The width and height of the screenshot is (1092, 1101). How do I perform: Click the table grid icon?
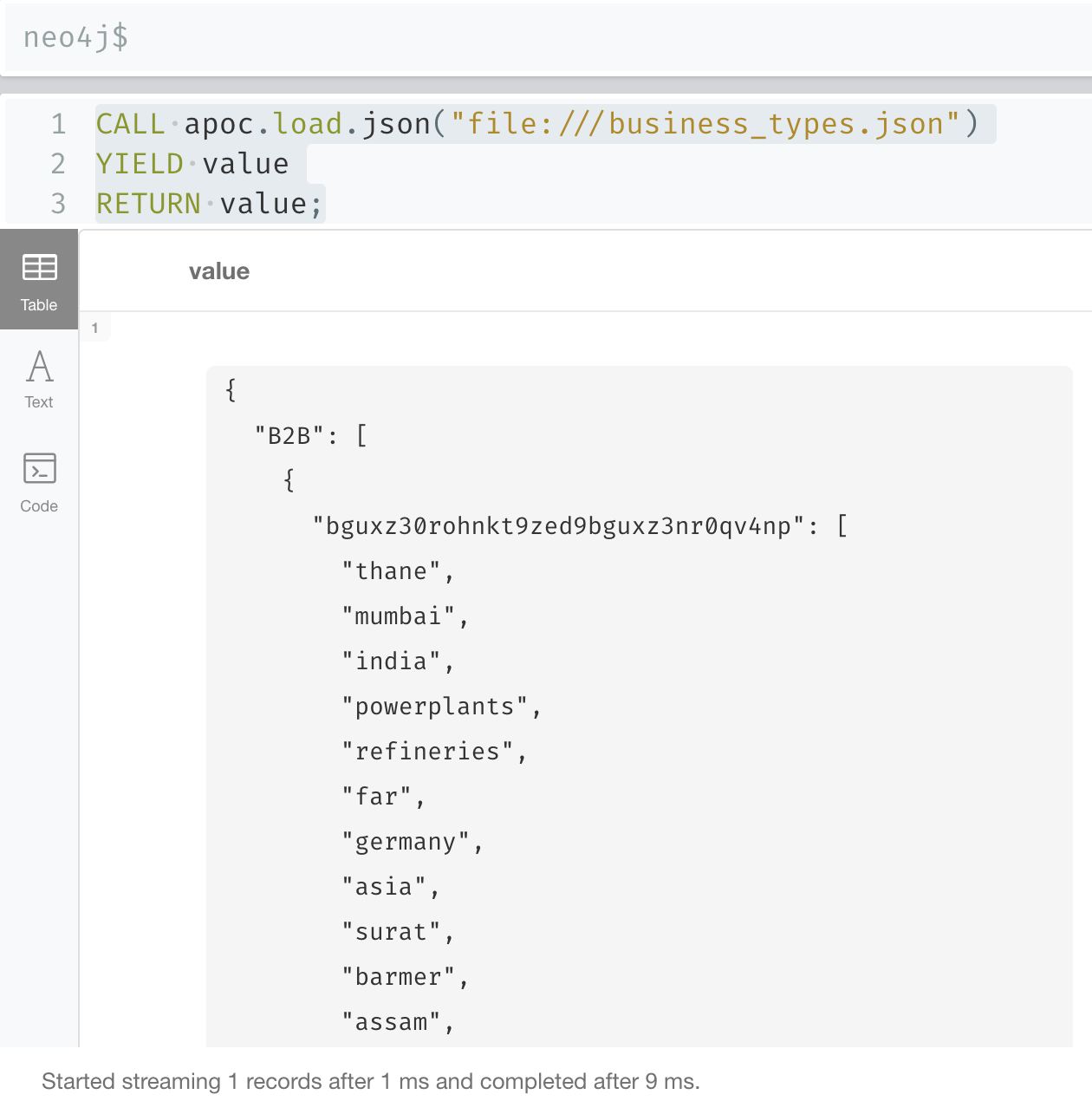click(40, 267)
